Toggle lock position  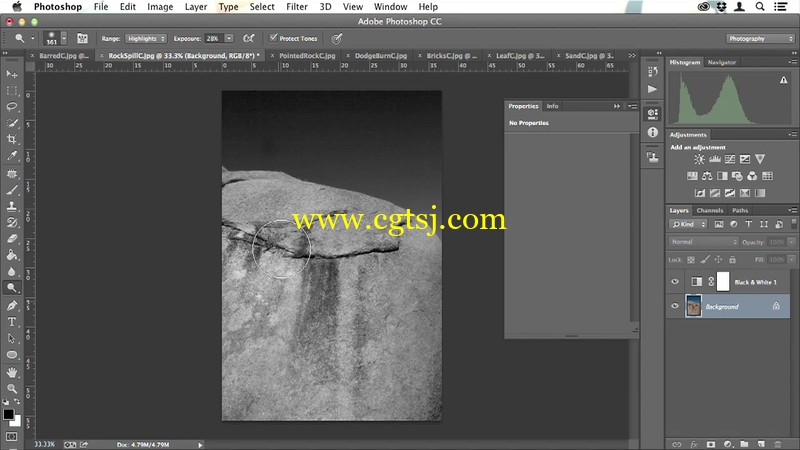(x=719, y=260)
